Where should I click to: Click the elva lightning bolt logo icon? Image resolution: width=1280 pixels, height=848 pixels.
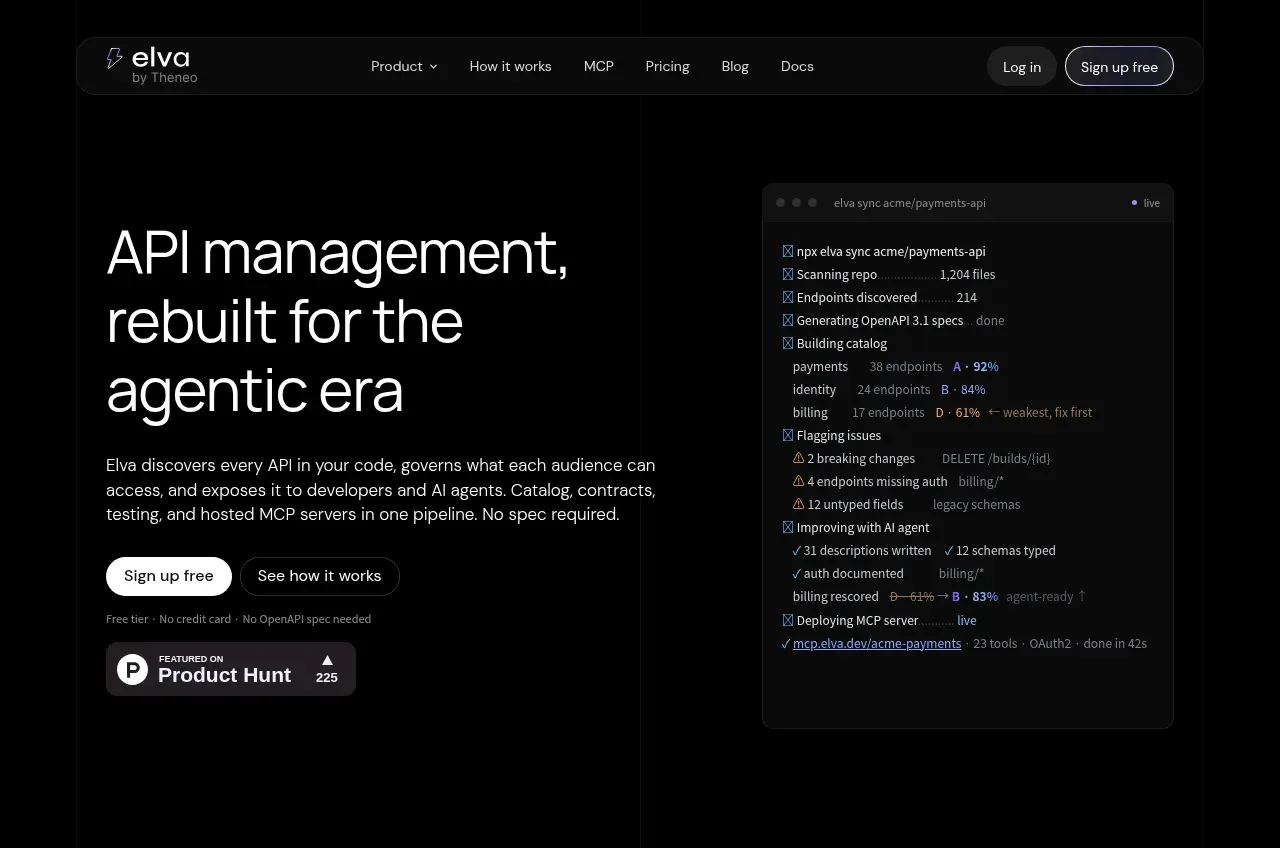coord(115,58)
